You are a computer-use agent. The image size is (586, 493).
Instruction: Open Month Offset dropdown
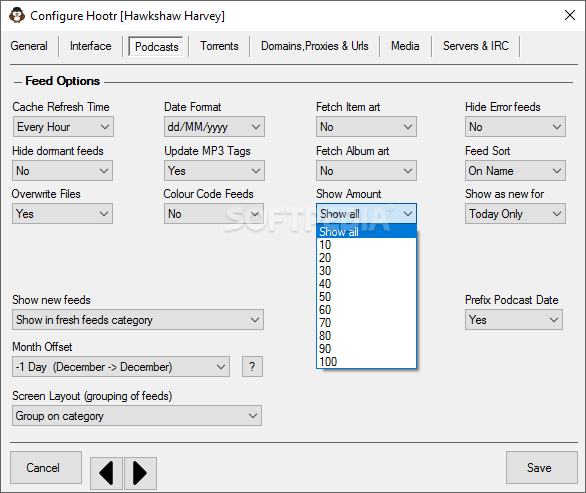click(121, 367)
